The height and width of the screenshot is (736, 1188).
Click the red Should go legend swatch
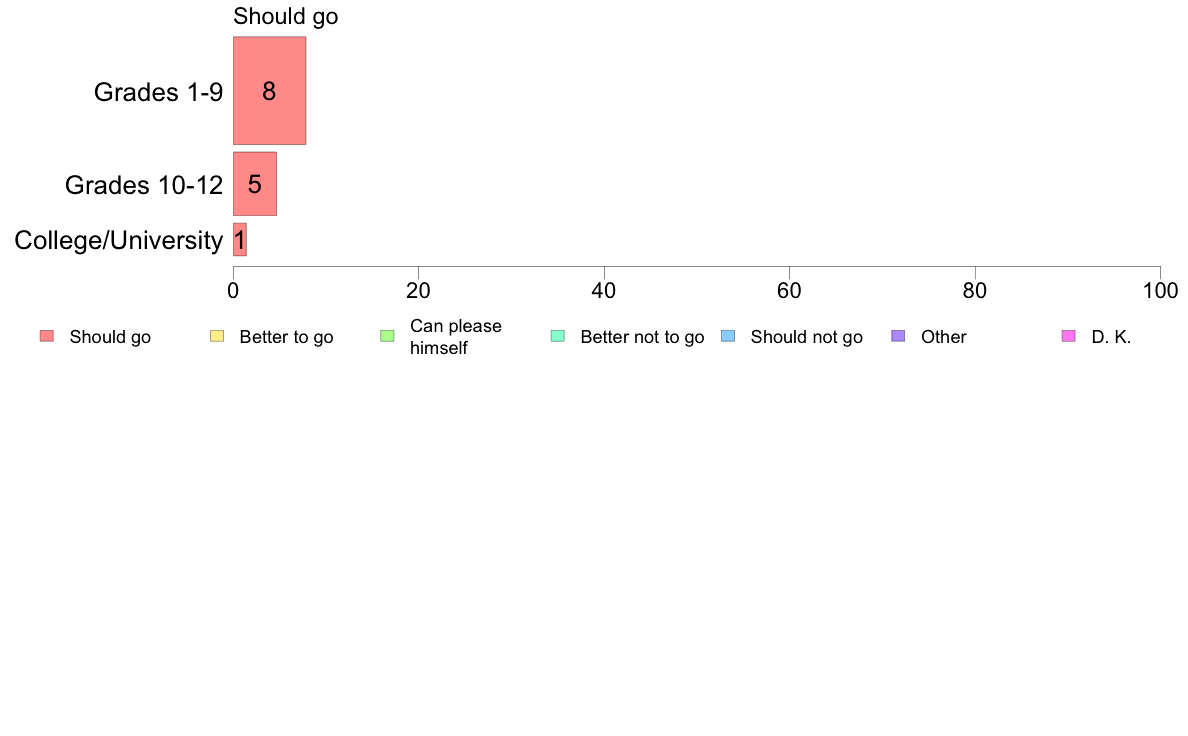click(x=47, y=336)
